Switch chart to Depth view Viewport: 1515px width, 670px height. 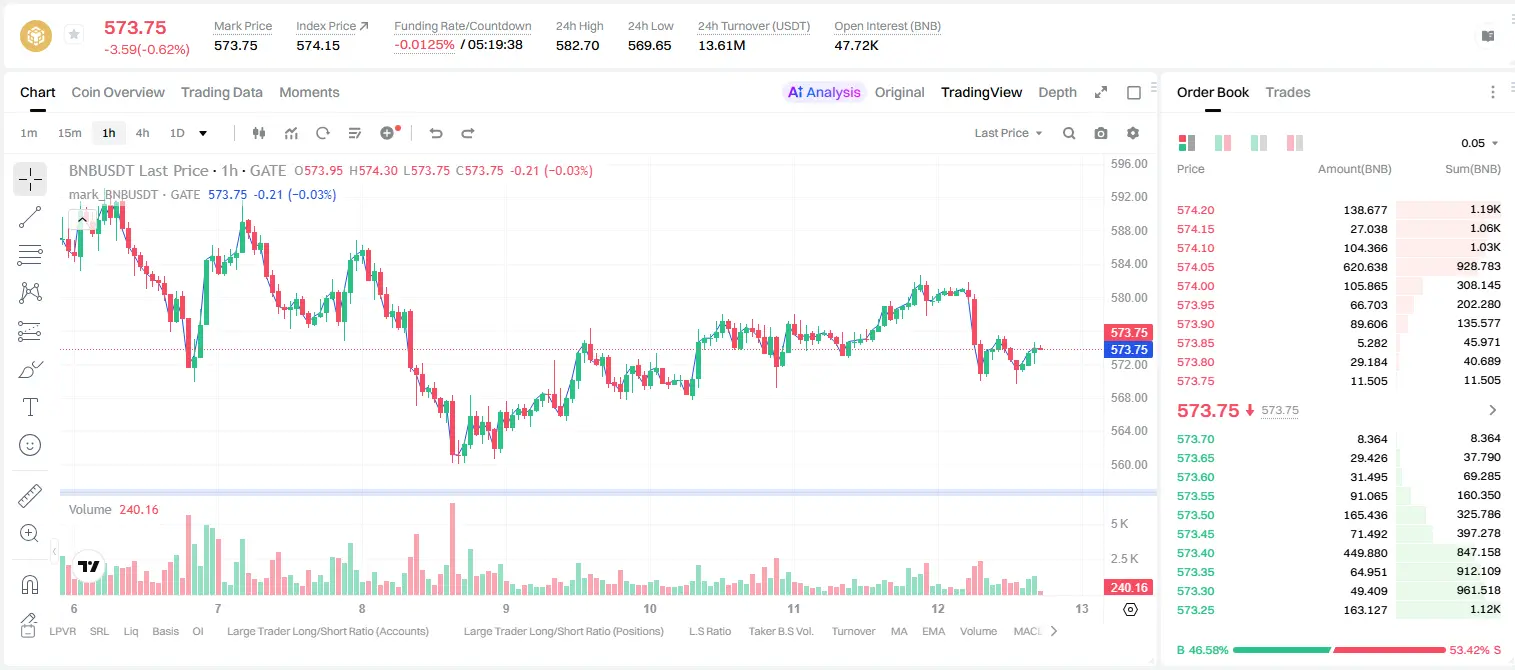pos(1057,92)
